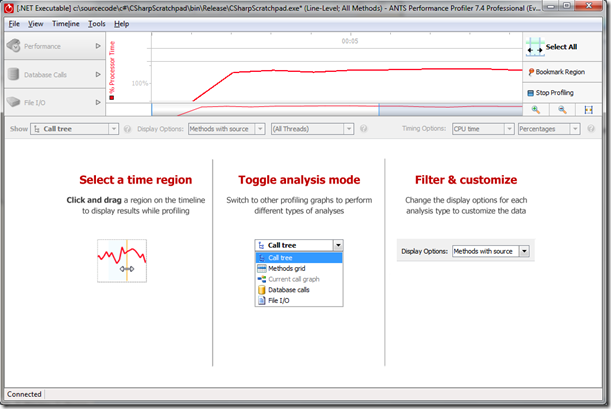
Task: Click the Database Calls cylinder icon
Action: pos(14,74)
